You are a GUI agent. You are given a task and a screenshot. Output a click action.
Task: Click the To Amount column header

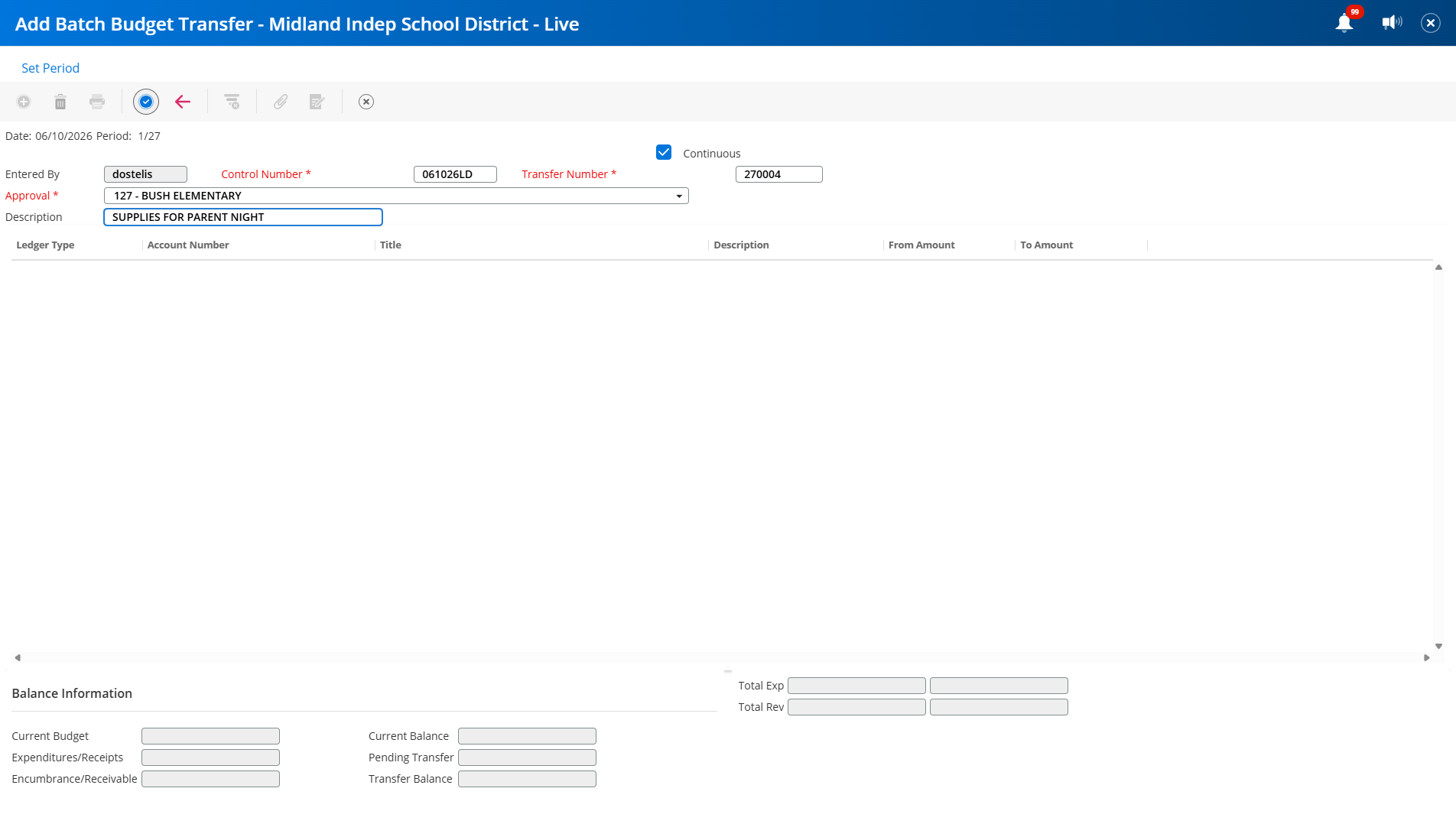pyautogui.click(x=1046, y=245)
